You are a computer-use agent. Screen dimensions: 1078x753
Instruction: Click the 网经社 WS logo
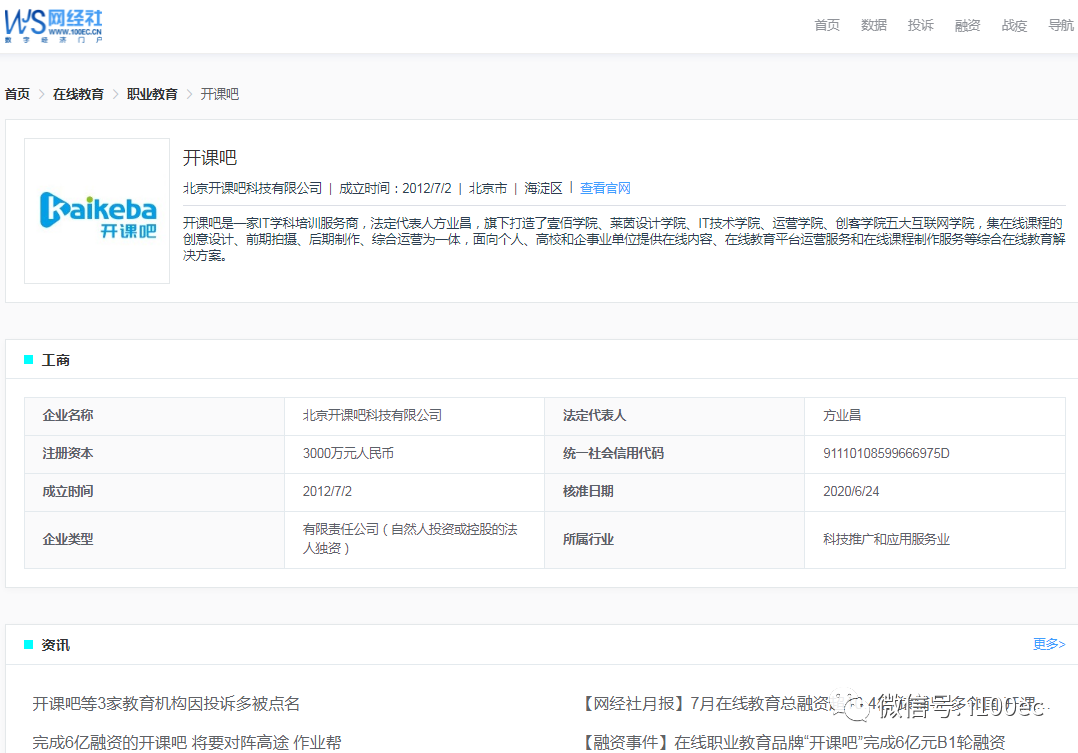53,25
